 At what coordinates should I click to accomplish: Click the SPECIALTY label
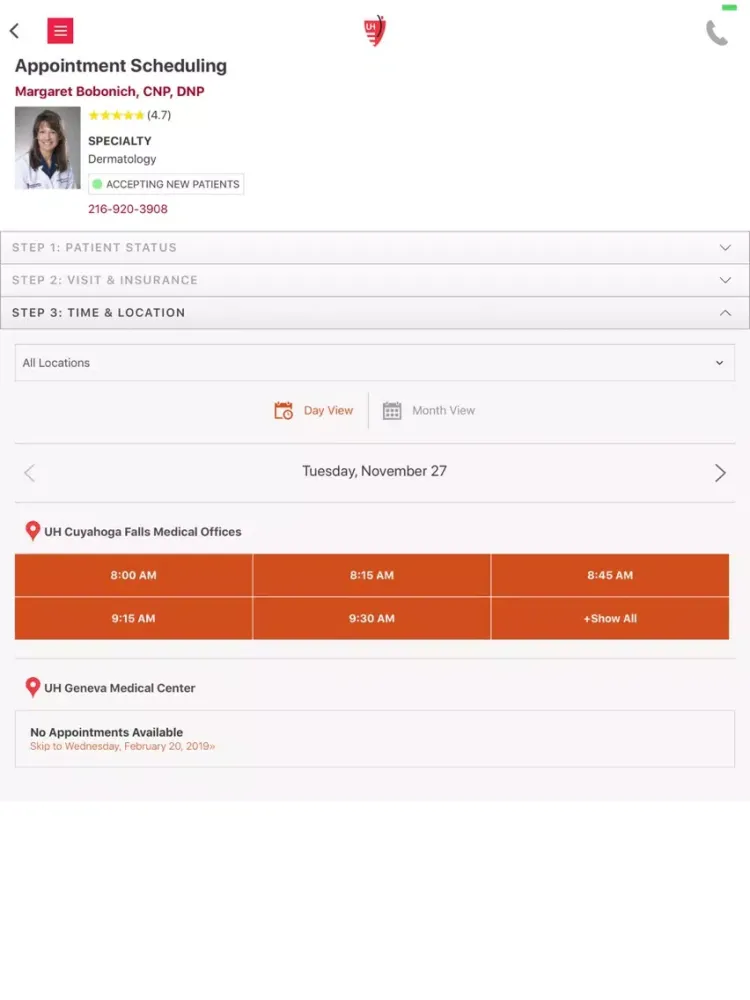[120, 141]
